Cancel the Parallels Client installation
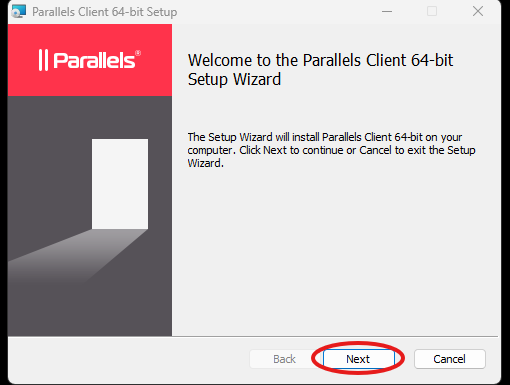Viewport: 510px width, 385px height. pos(449,359)
